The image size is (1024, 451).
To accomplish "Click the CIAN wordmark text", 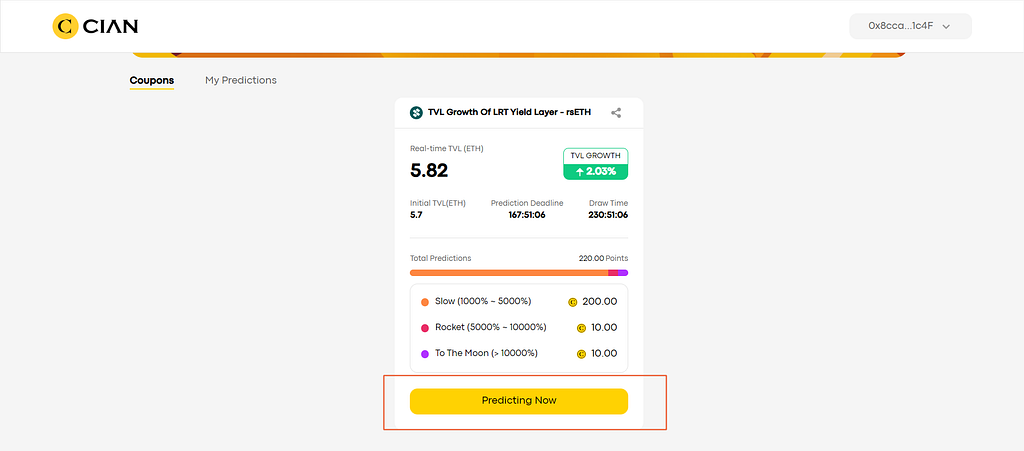I will [111, 26].
